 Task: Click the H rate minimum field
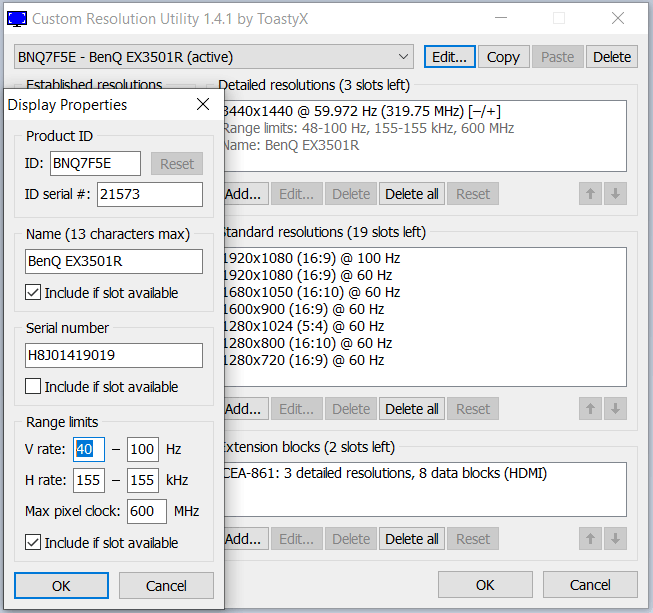89,480
